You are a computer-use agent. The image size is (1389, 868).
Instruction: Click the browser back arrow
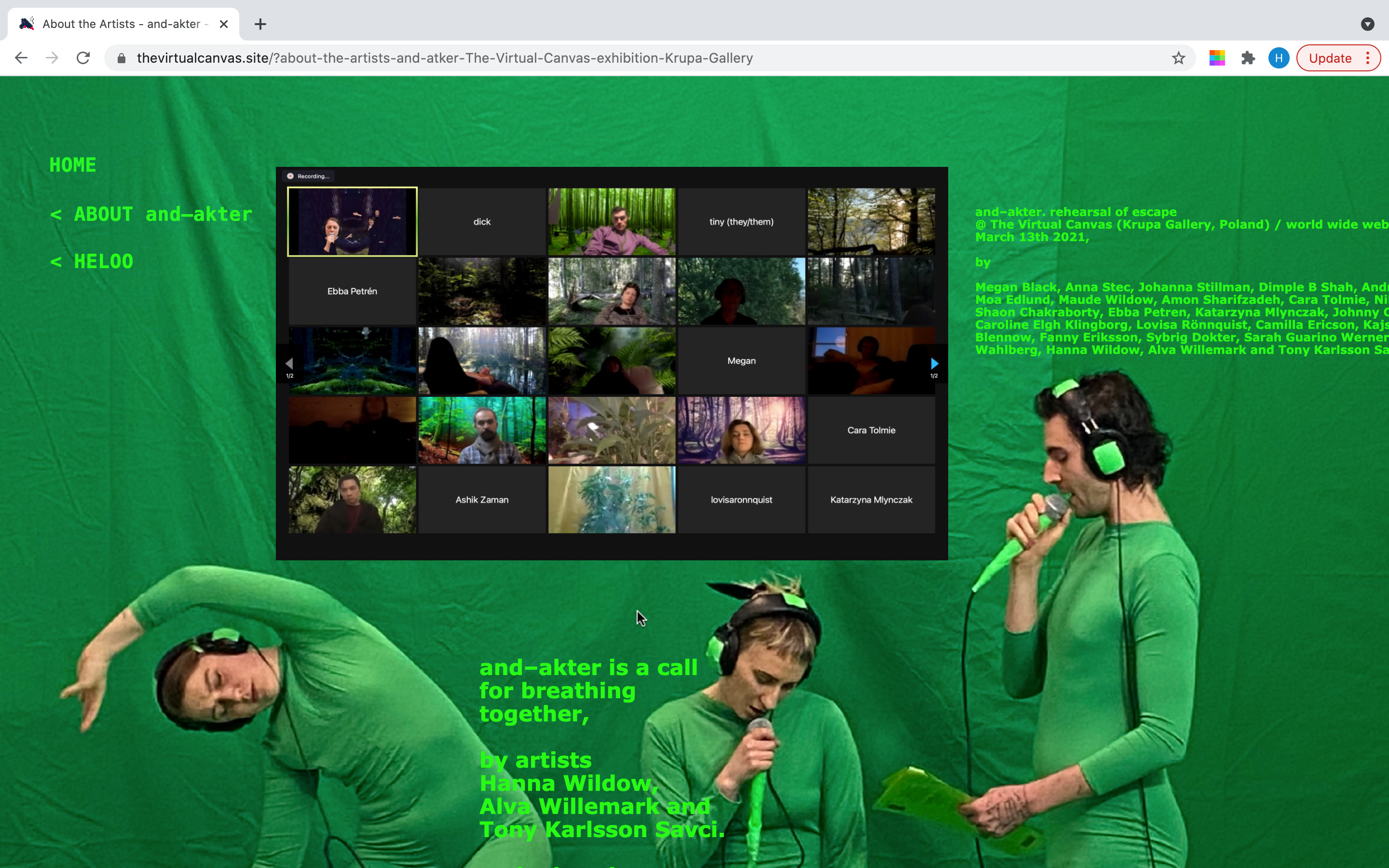[21, 58]
